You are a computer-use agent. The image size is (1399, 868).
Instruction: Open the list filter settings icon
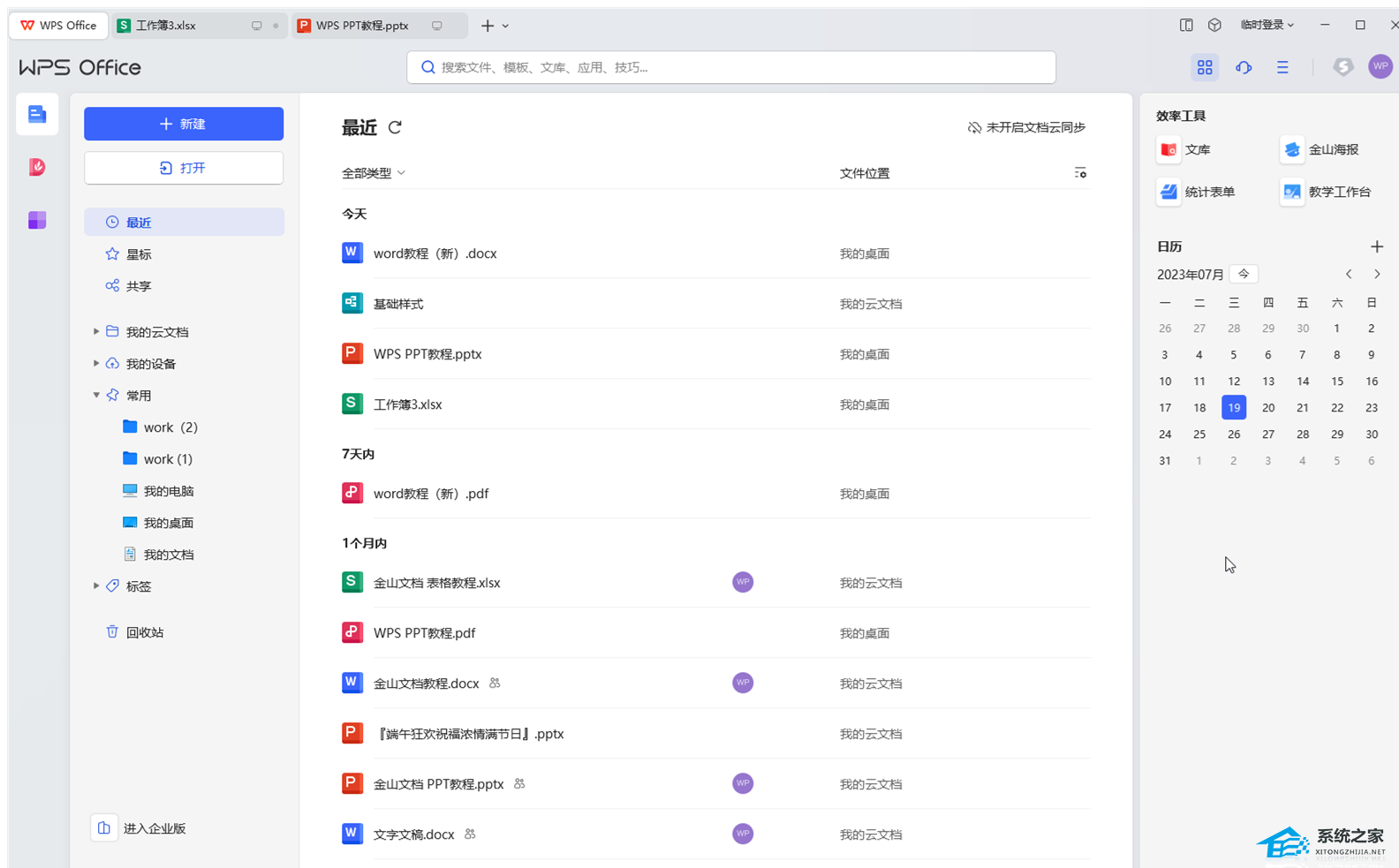coord(1080,173)
